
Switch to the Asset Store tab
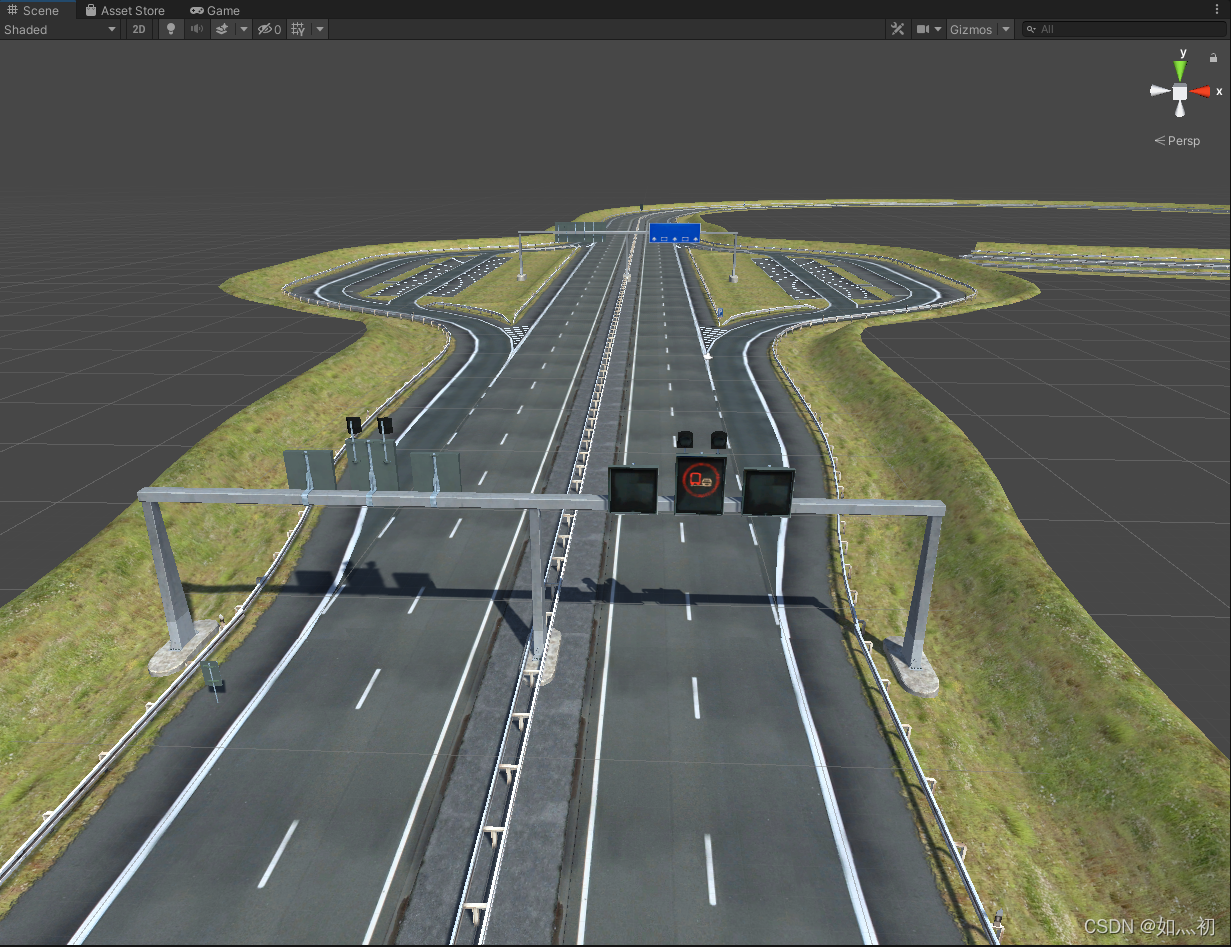(126, 10)
